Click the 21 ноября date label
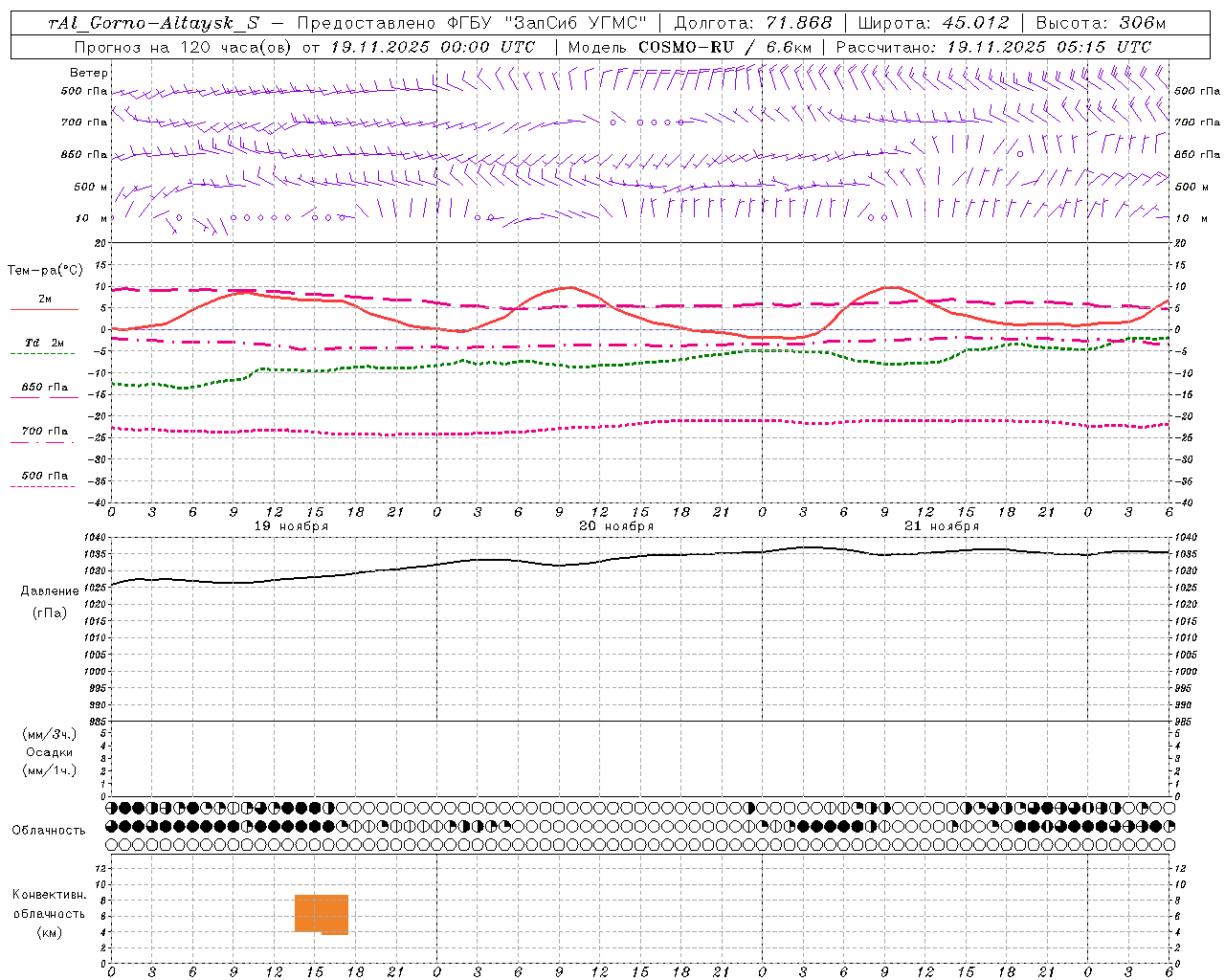The image size is (1225, 980). pyautogui.click(x=942, y=526)
